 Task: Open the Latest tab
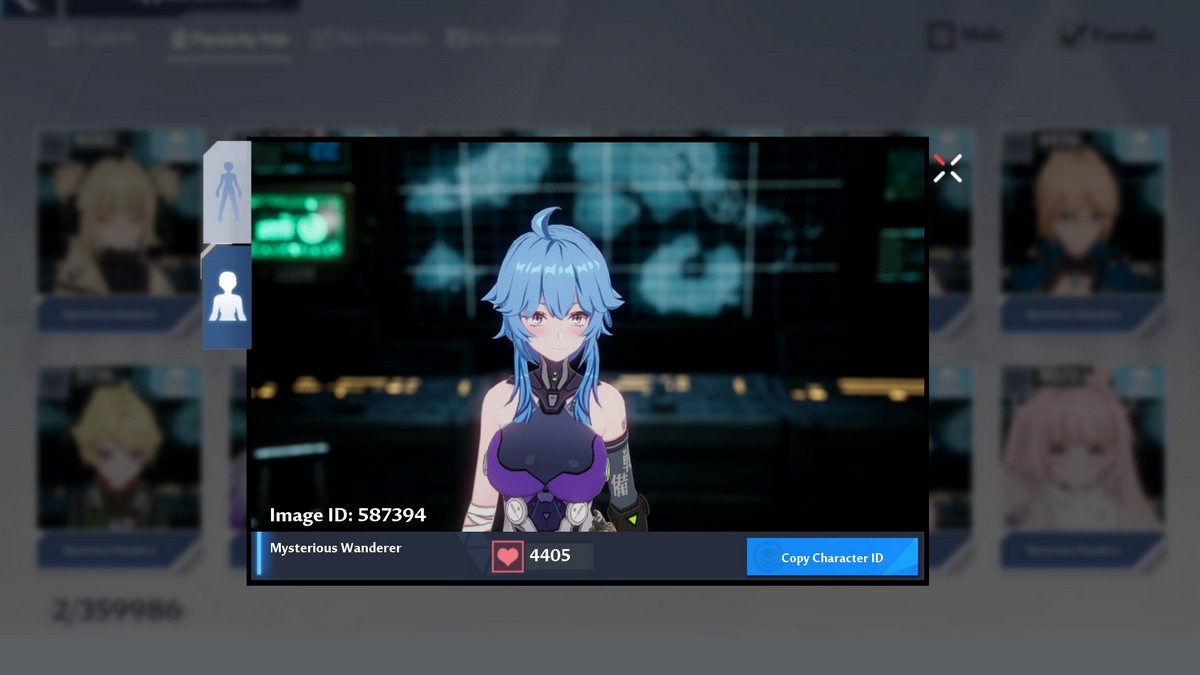[93, 39]
